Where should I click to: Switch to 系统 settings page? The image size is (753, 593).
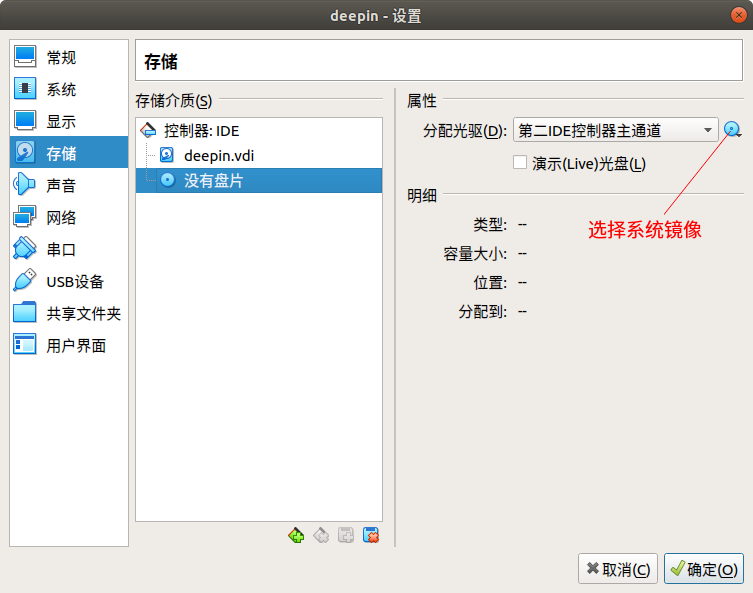point(69,89)
